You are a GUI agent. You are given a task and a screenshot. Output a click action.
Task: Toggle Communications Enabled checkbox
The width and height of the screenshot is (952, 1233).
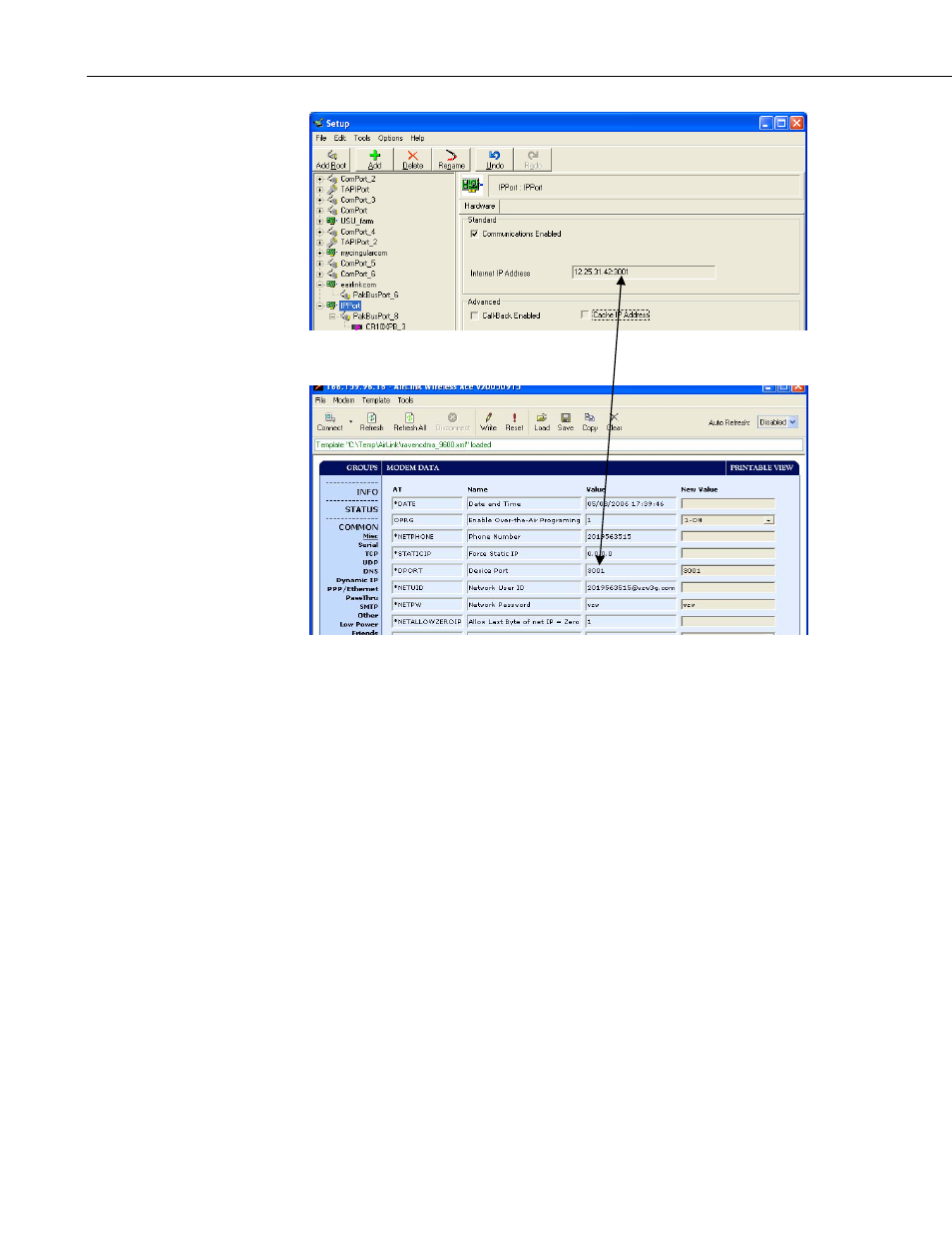(x=474, y=234)
